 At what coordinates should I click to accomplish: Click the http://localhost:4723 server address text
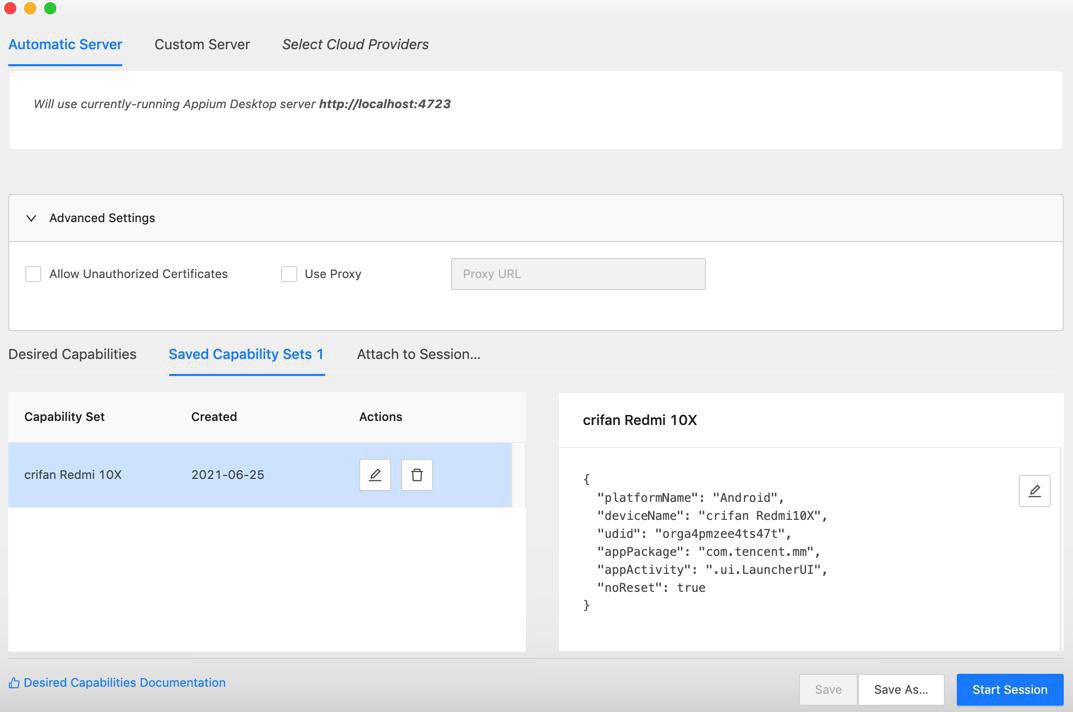tap(385, 104)
